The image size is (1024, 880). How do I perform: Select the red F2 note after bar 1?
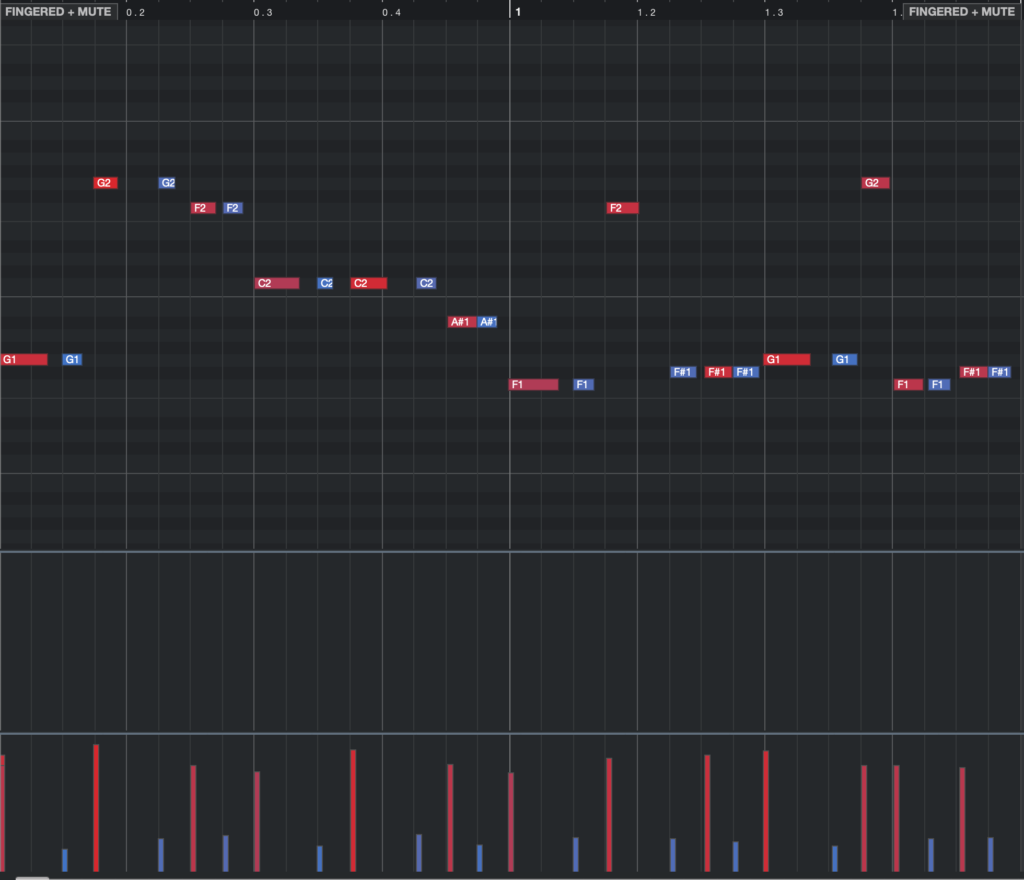tap(622, 208)
